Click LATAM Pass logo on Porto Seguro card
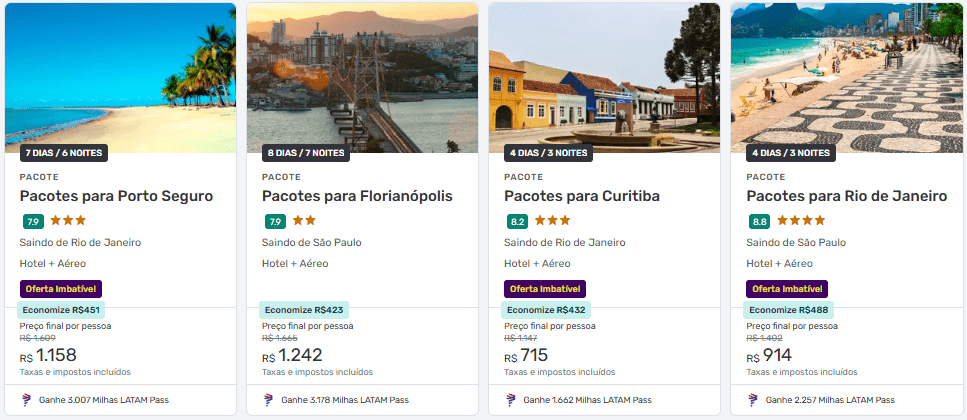 pyautogui.click(x=27, y=400)
